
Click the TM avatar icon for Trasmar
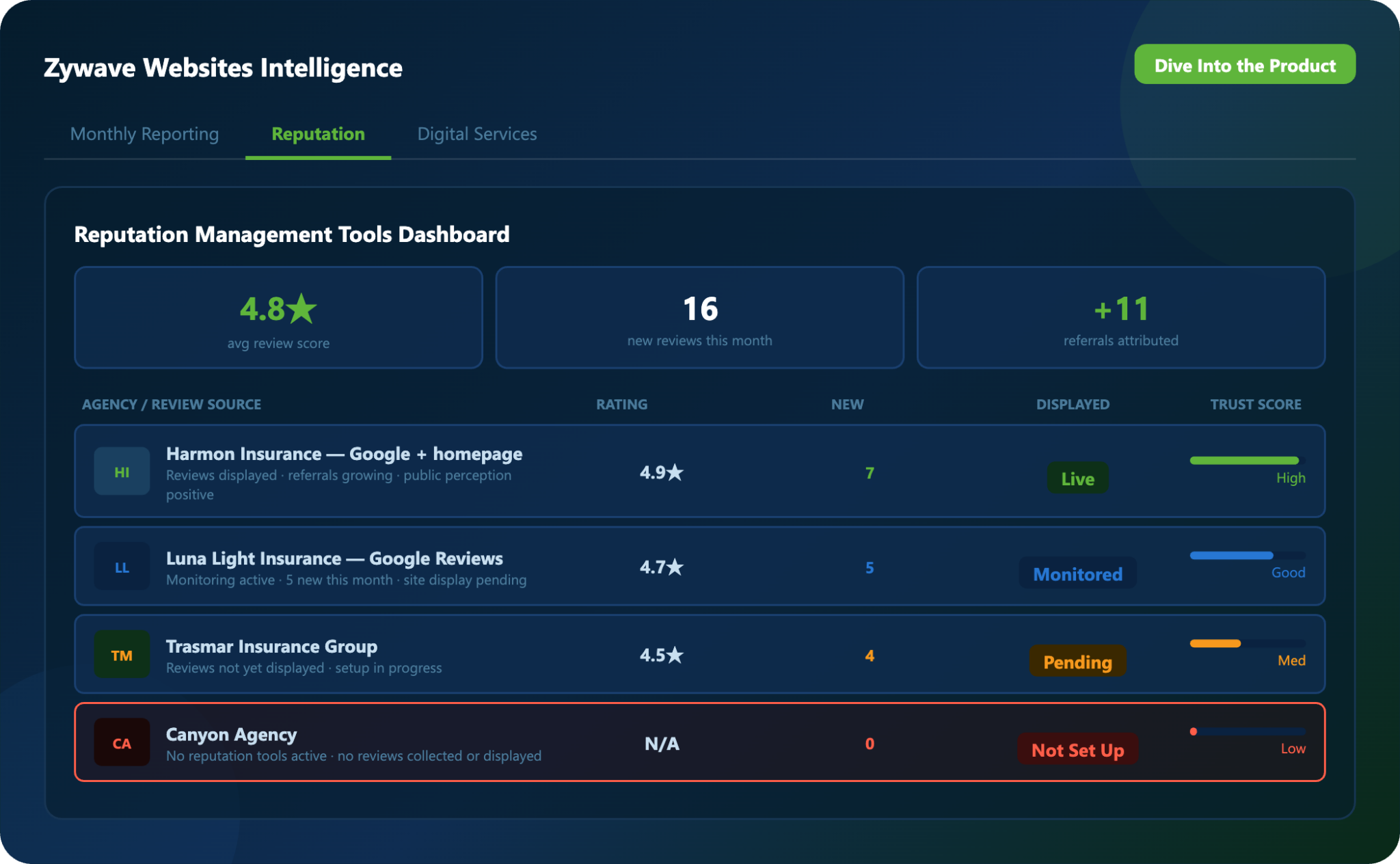(x=122, y=655)
